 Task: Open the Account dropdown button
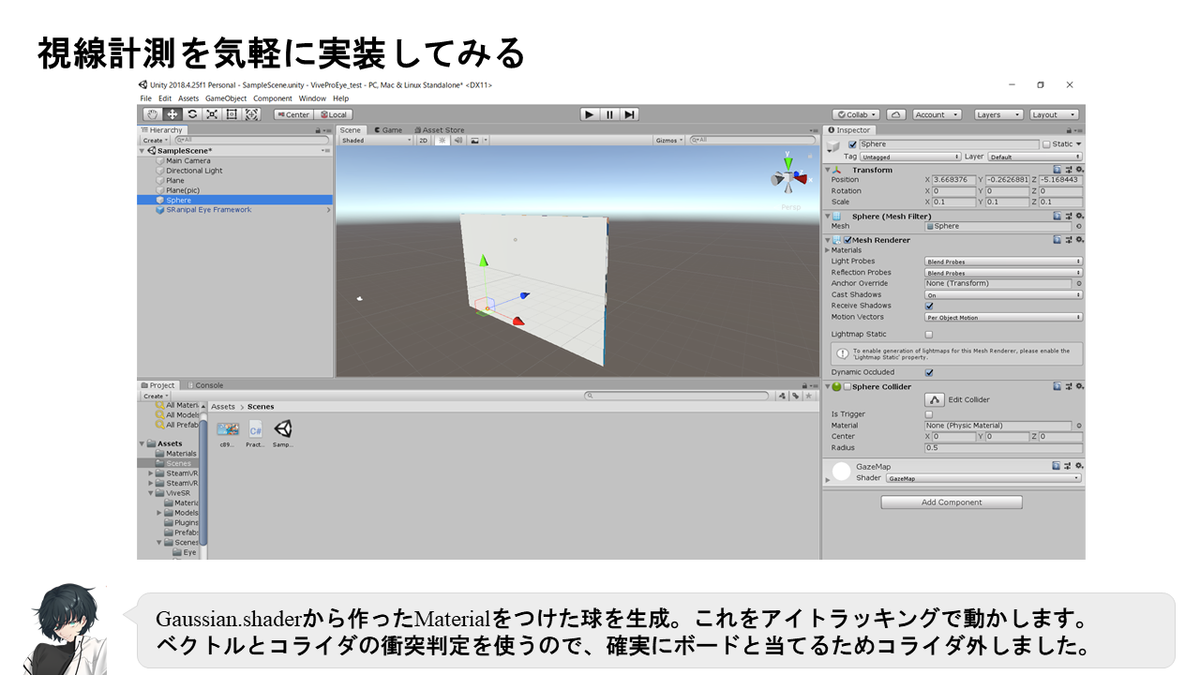click(936, 114)
